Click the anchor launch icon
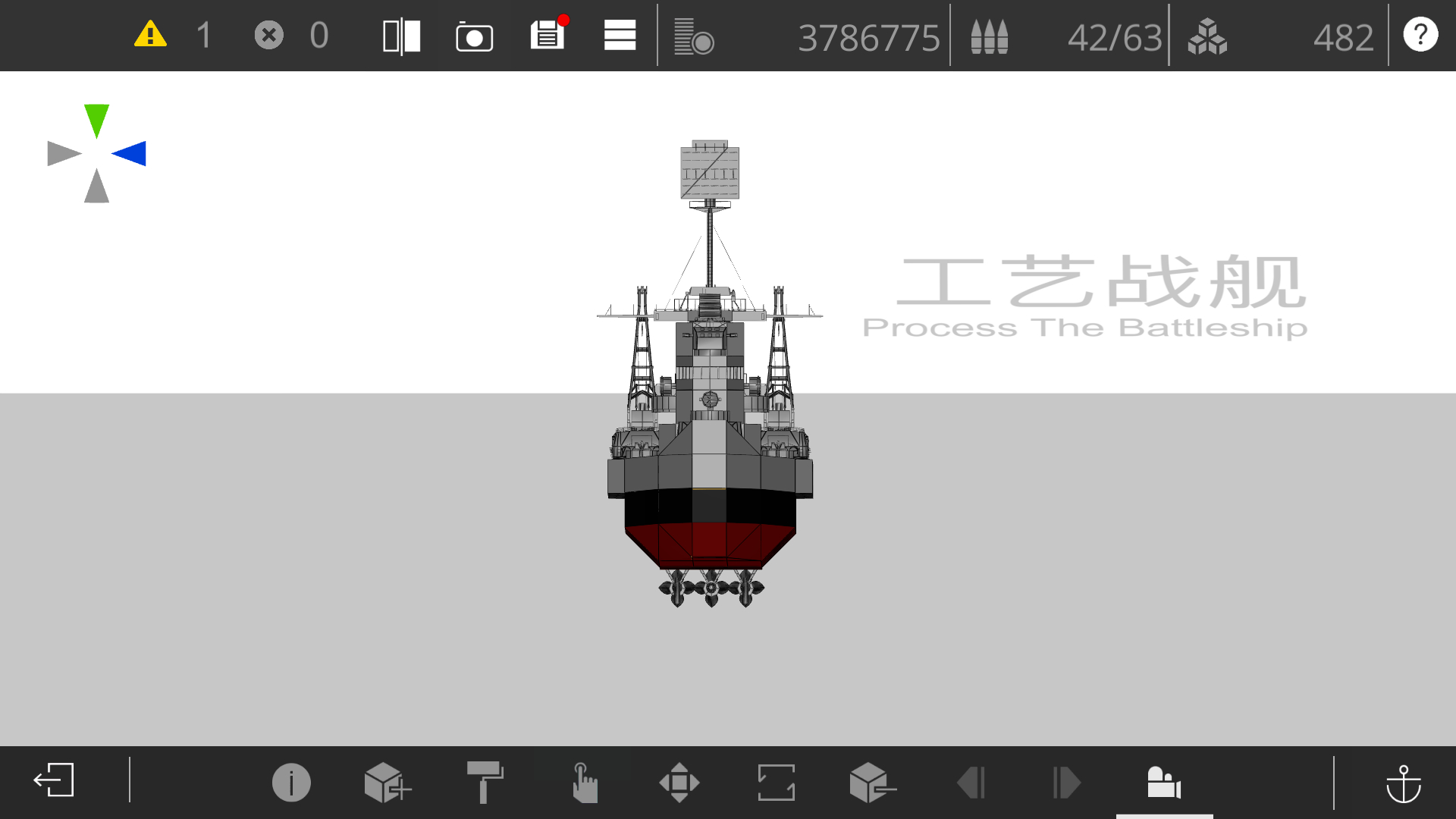This screenshot has width=1456, height=819. point(1403,783)
